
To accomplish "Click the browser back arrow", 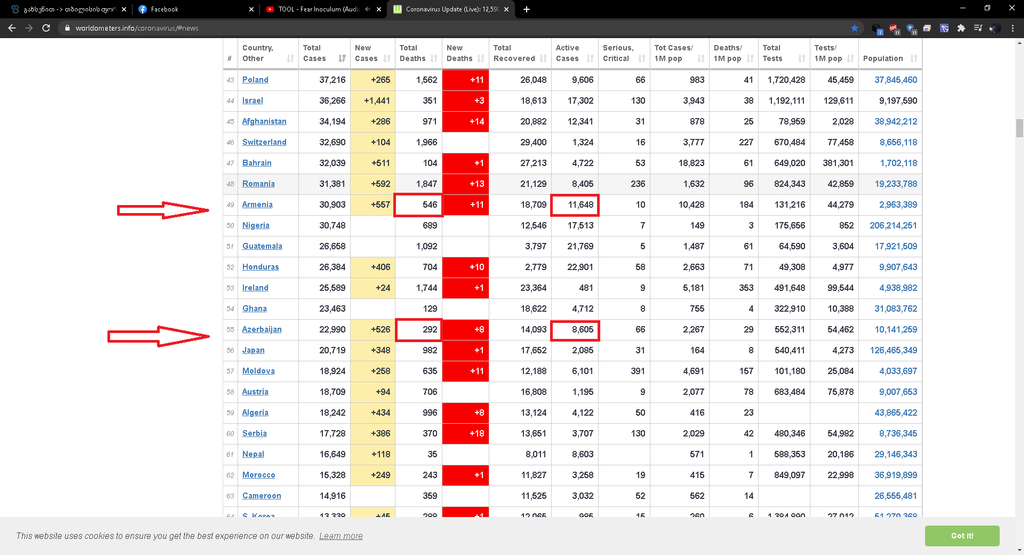I will click(10, 28).
